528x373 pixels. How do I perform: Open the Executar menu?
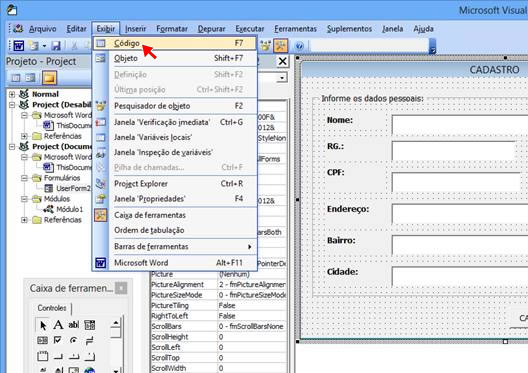tap(250, 29)
